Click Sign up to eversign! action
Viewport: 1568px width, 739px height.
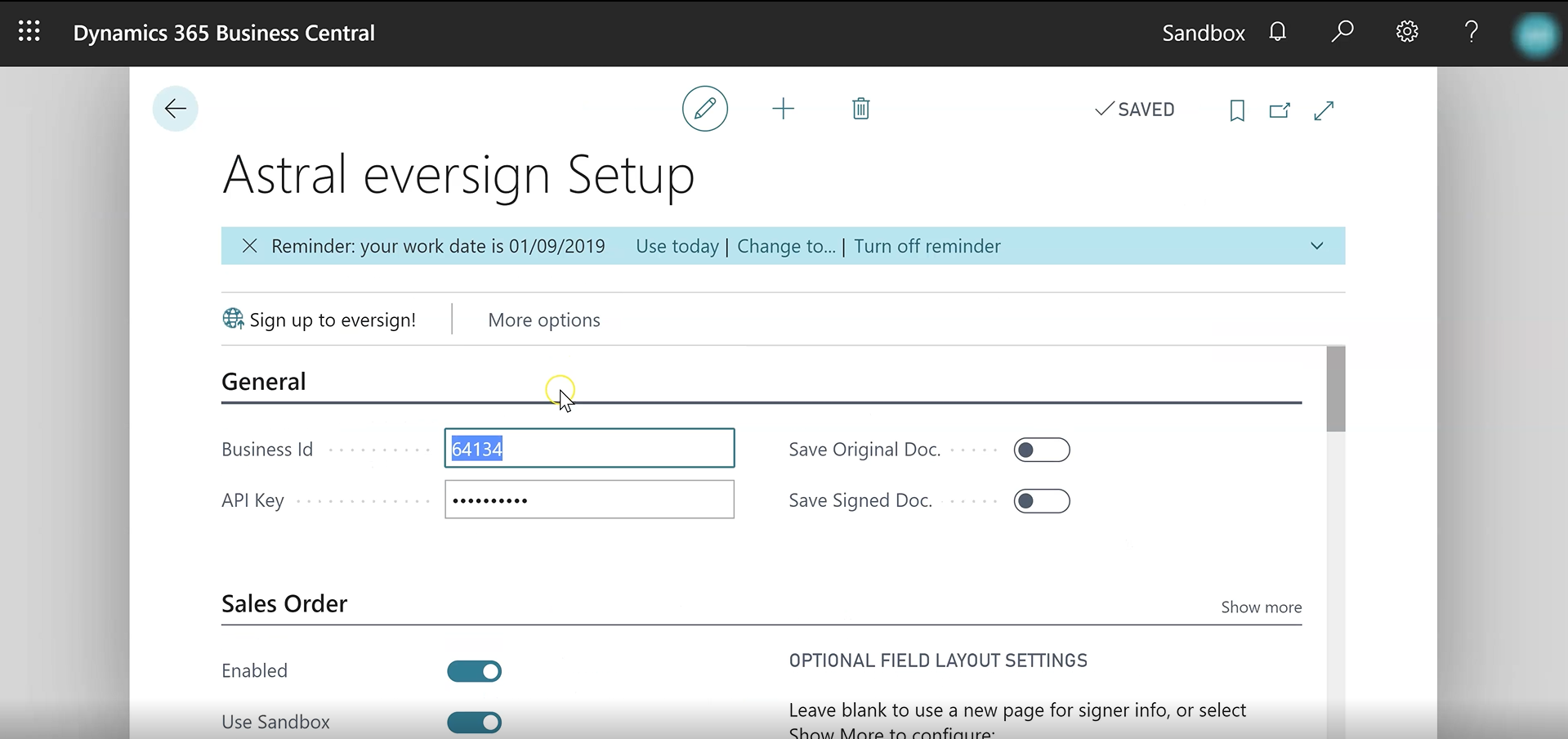coord(320,320)
